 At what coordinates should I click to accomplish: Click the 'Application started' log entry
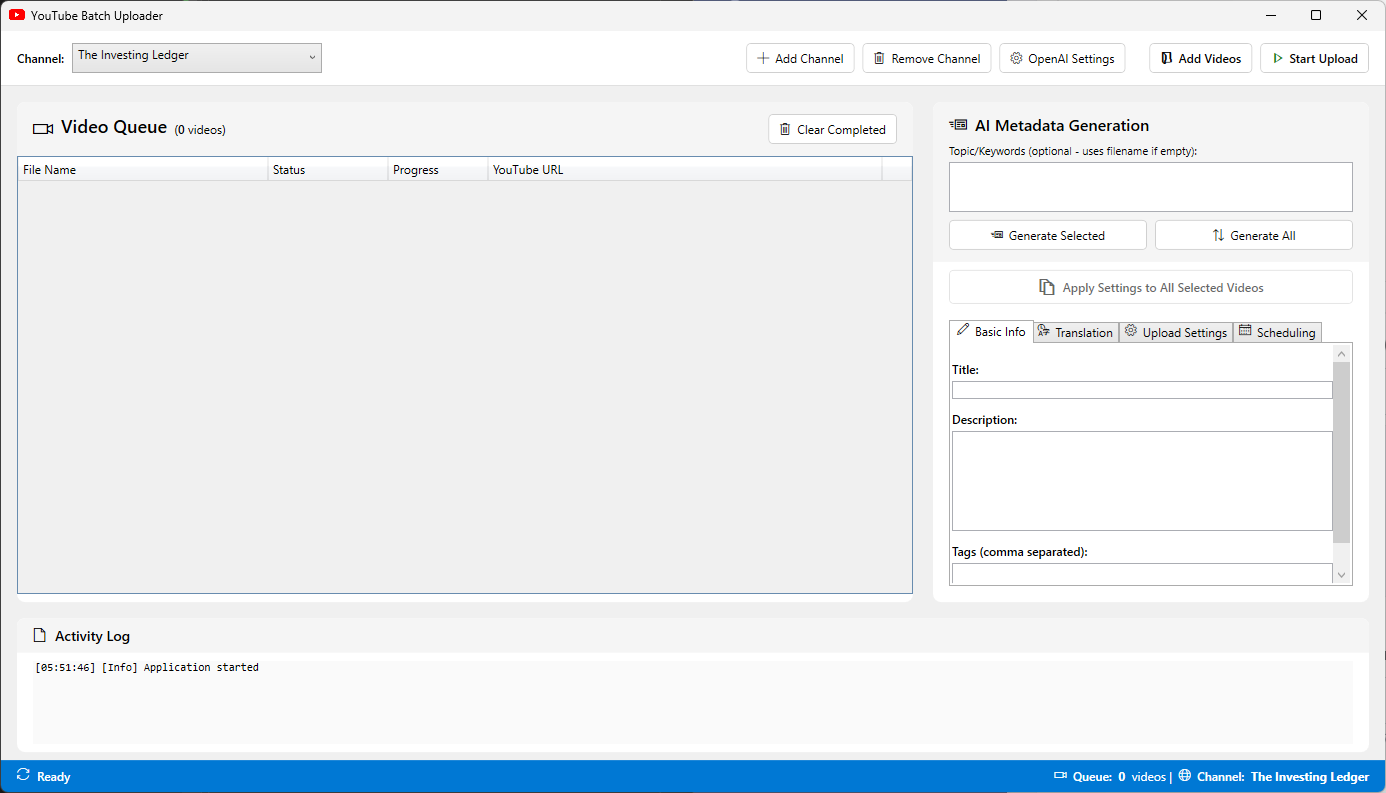(x=146, y=667)
